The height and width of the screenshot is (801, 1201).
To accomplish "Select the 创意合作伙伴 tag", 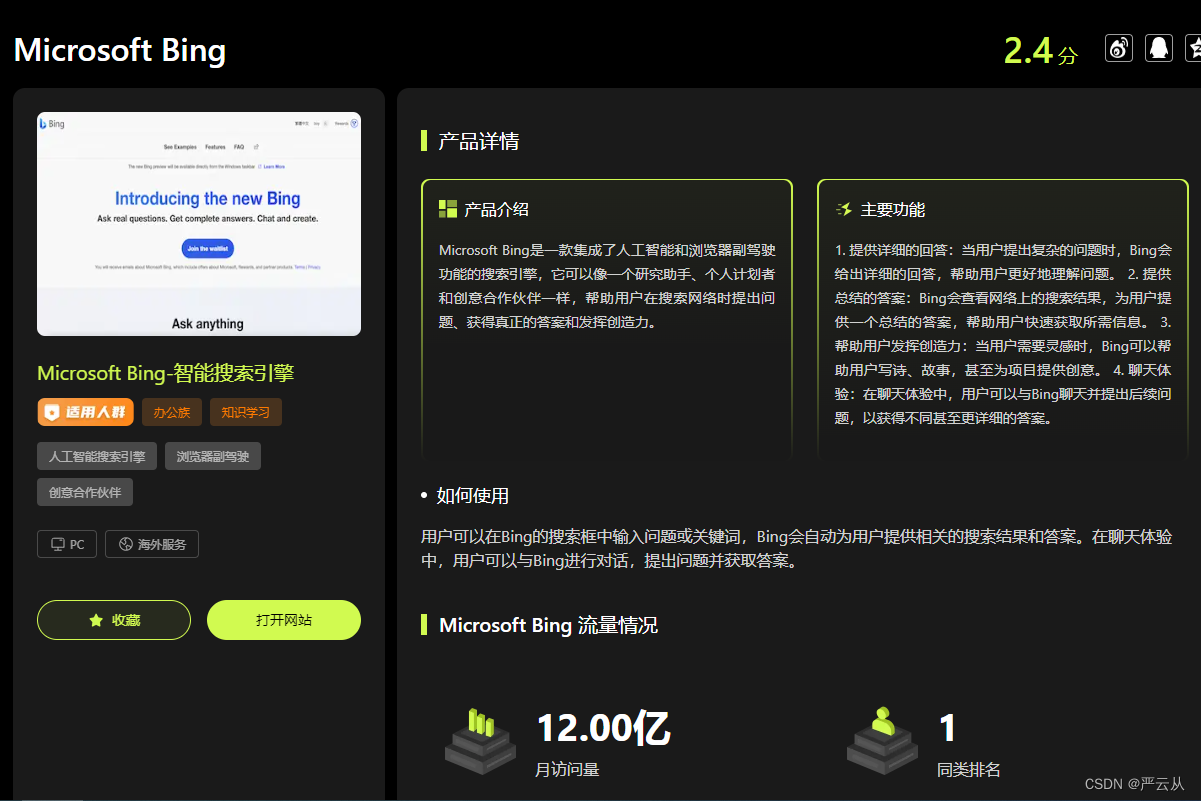I will (85, 492).
